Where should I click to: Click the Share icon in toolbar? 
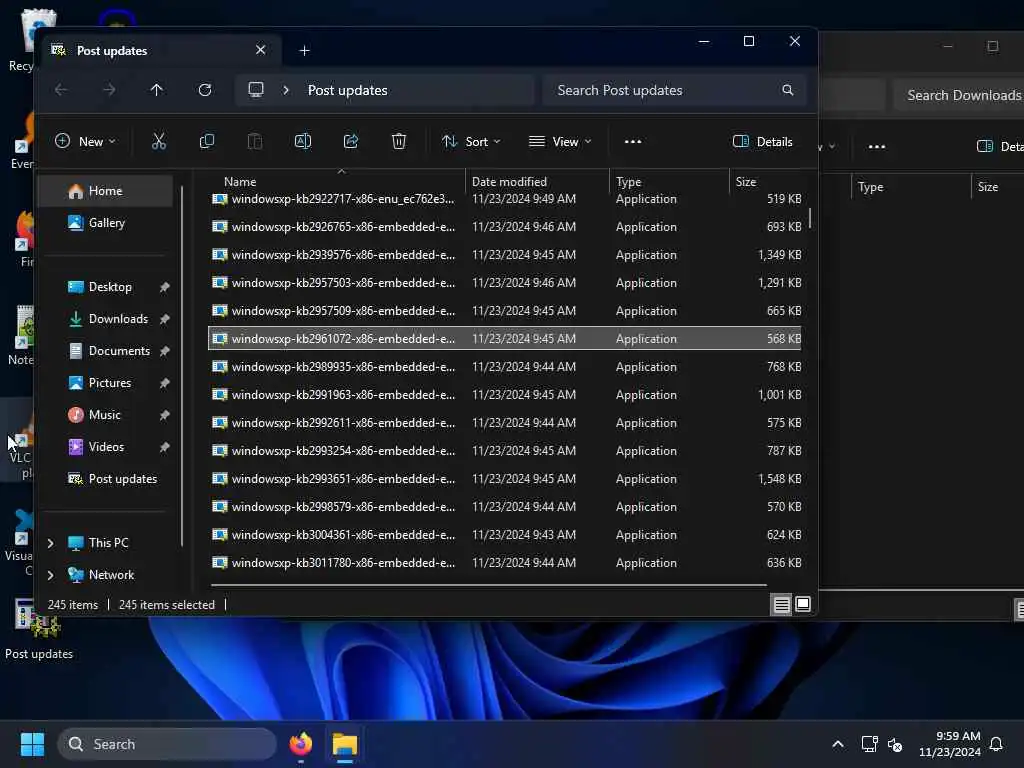(x=351, y=141)
